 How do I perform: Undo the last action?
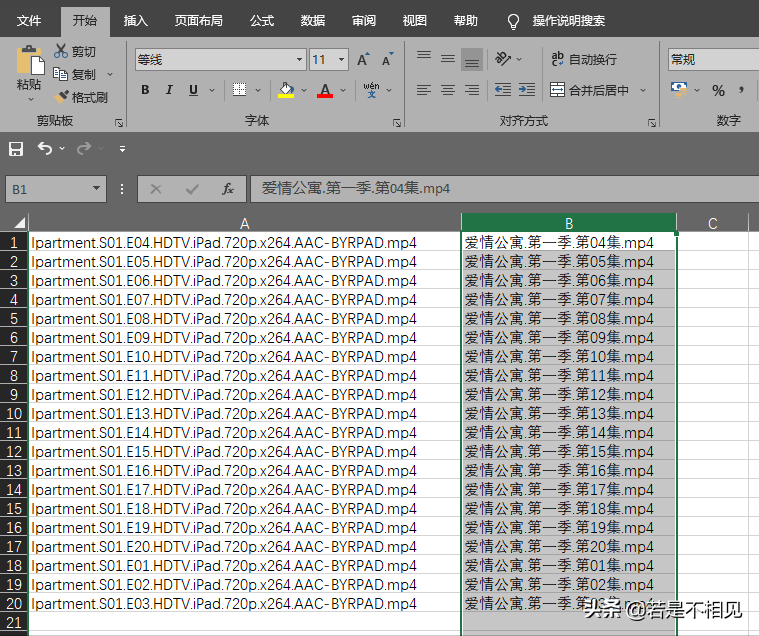pyautogui.click(x=45, y=148)
